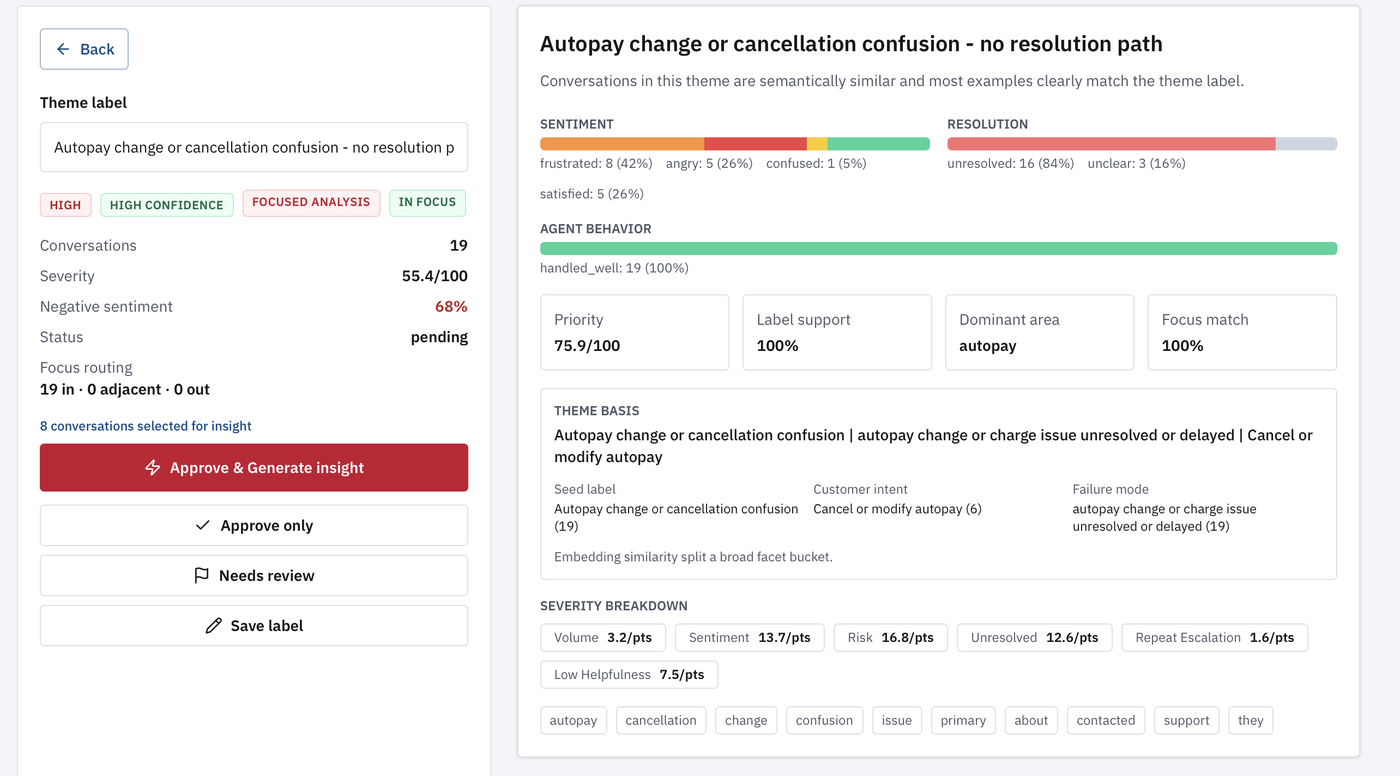1400x776 pixels.
Task: Click the IN FOCUS tag
Action: pos(427,202)
